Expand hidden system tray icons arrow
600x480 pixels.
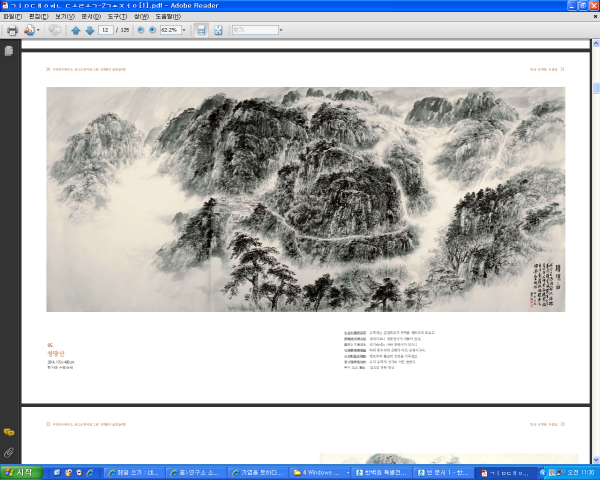pos(543,473)
